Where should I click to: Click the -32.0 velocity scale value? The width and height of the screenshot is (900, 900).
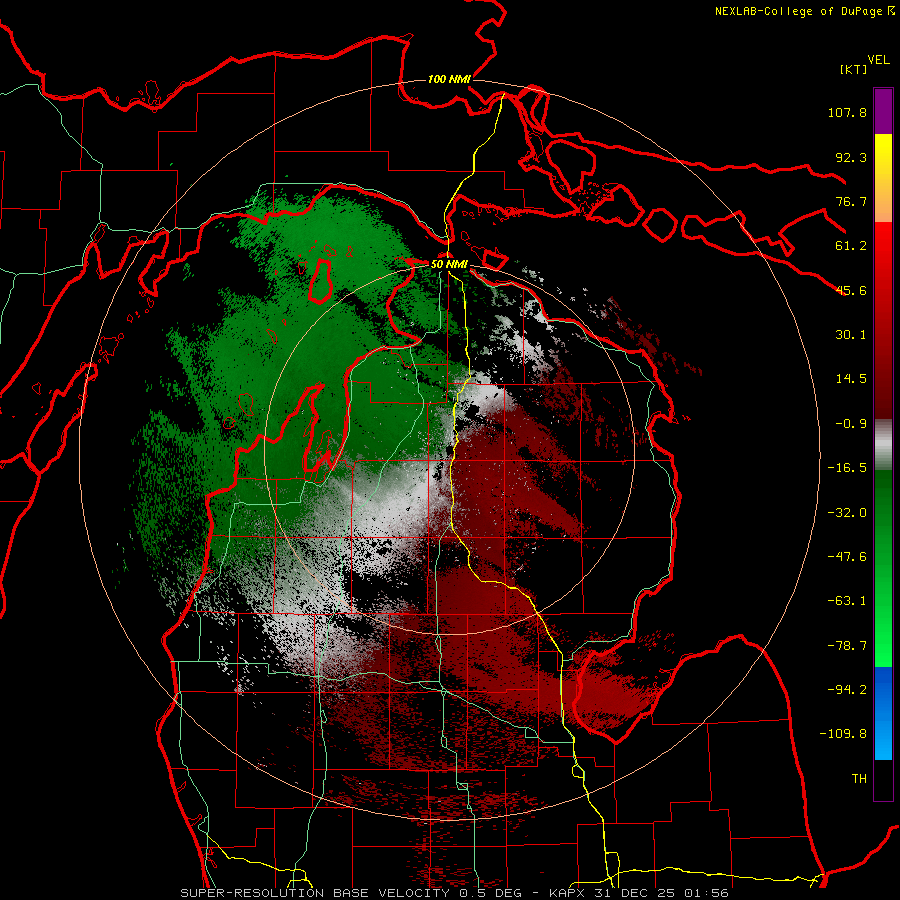pyautogui.click(x=847, y=513)
